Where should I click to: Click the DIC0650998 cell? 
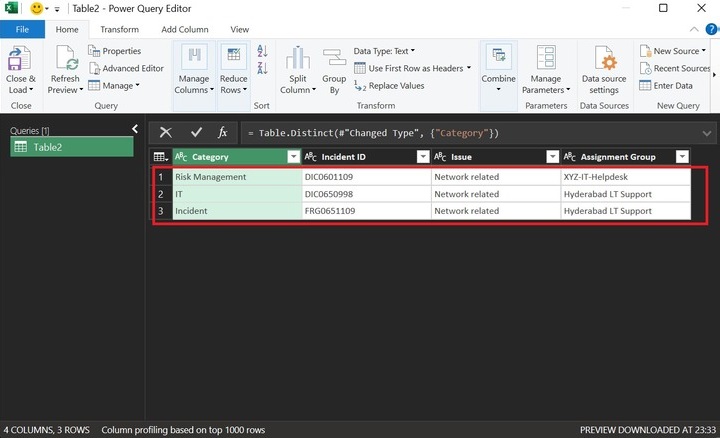pyautogui.click(x=366, y=194)
